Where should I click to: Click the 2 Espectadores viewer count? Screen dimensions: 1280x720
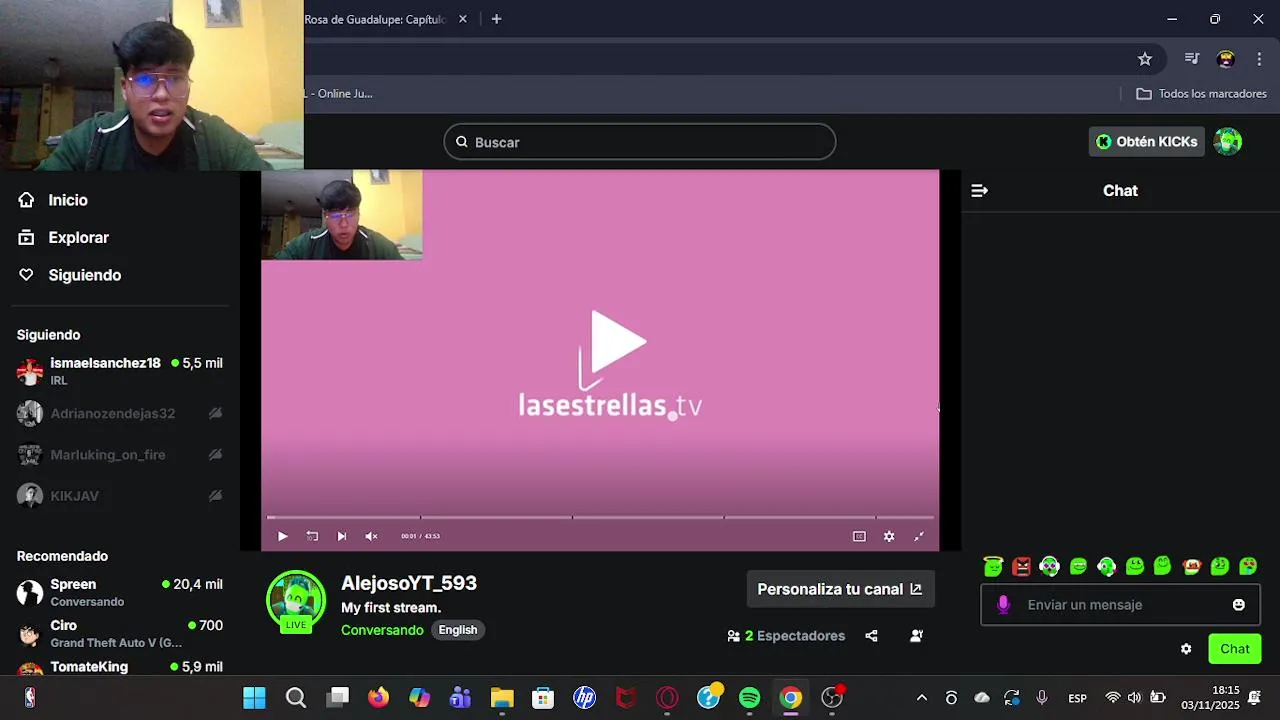pos(786,636)
